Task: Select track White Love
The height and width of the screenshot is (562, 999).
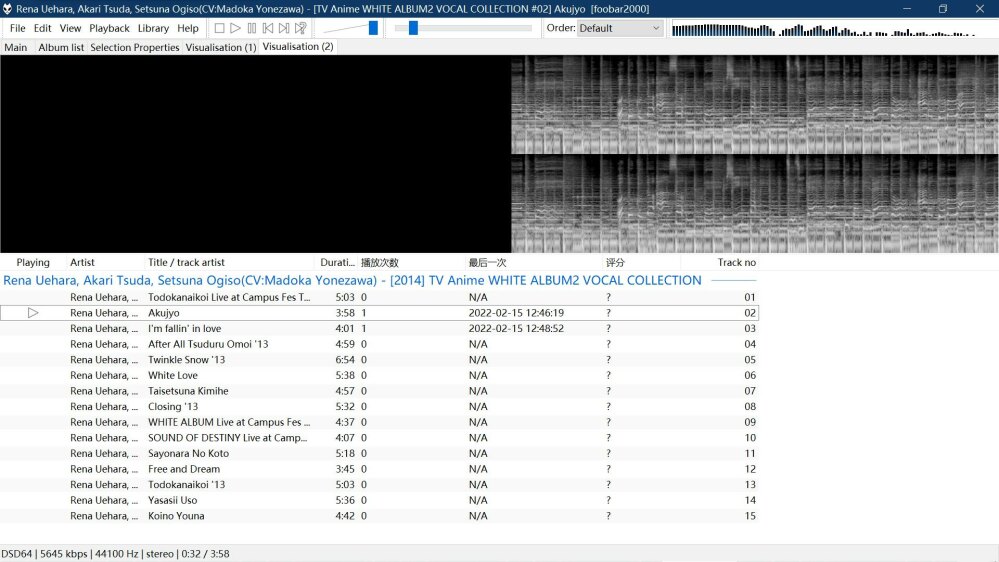Action: [x=379, y=375]
